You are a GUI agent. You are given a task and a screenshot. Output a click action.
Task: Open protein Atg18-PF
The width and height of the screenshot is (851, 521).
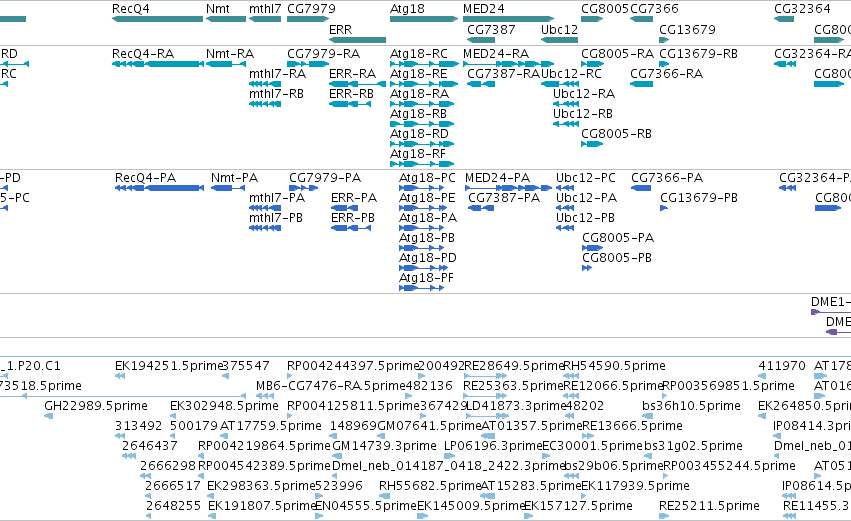[x=422, y=288]
